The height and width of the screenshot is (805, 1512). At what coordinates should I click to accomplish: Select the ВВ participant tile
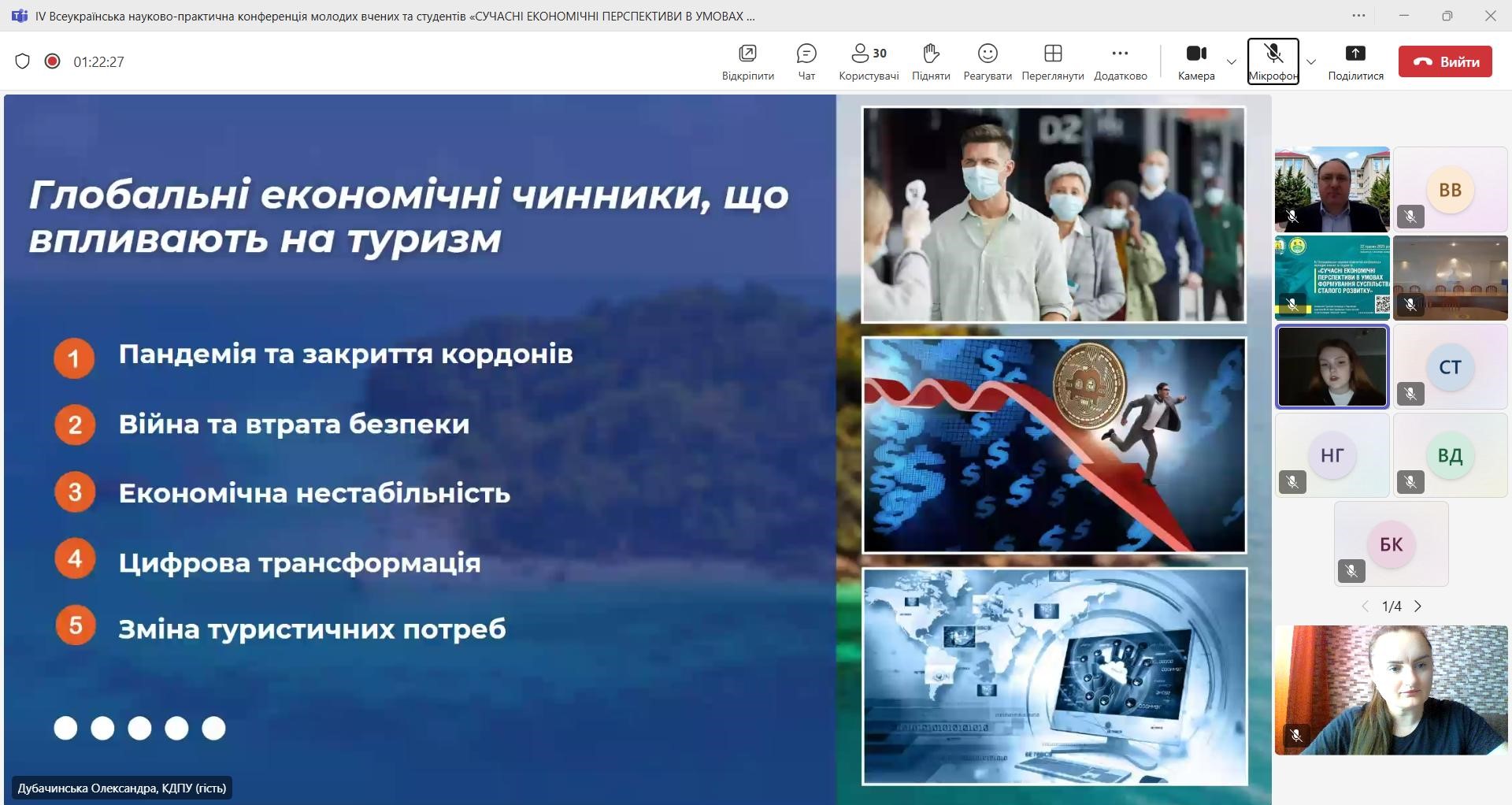click(1450, 190)
